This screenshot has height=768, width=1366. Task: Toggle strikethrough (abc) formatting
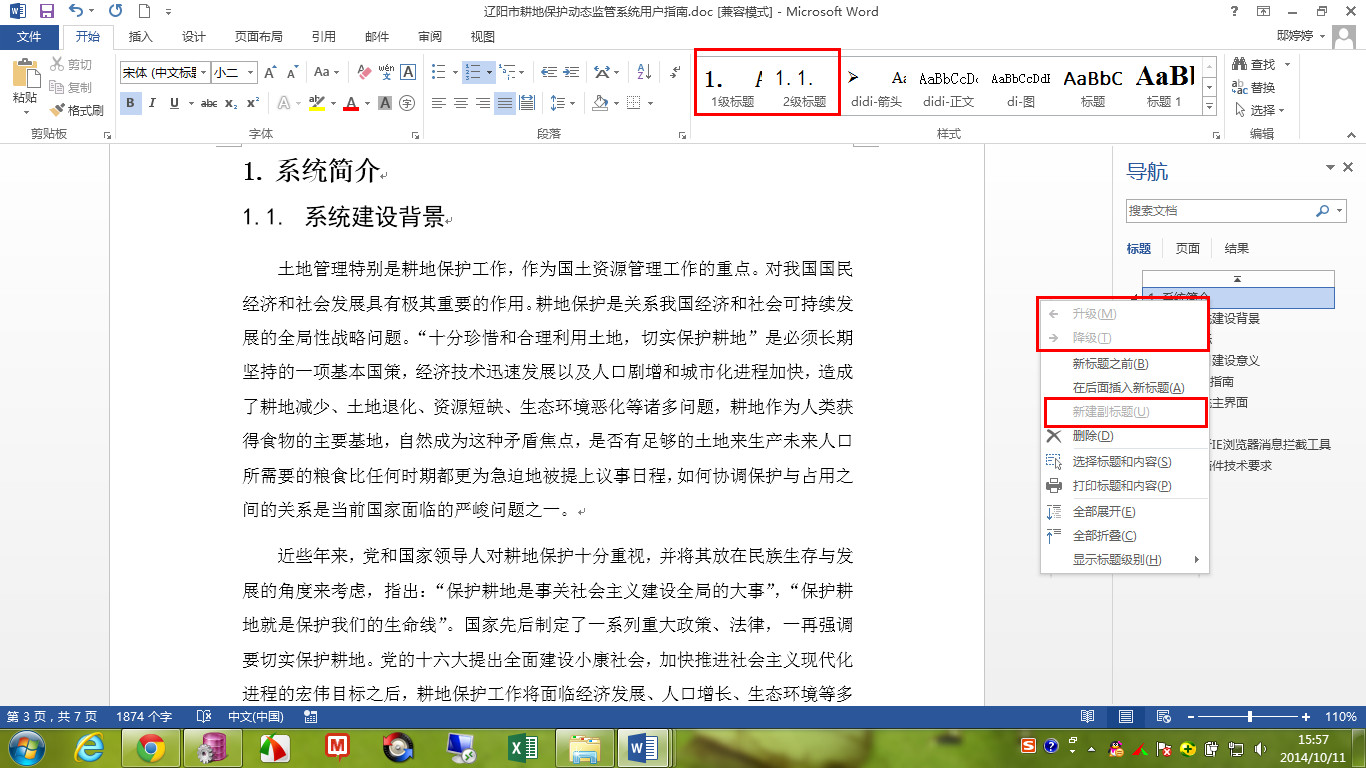[209, 103]
